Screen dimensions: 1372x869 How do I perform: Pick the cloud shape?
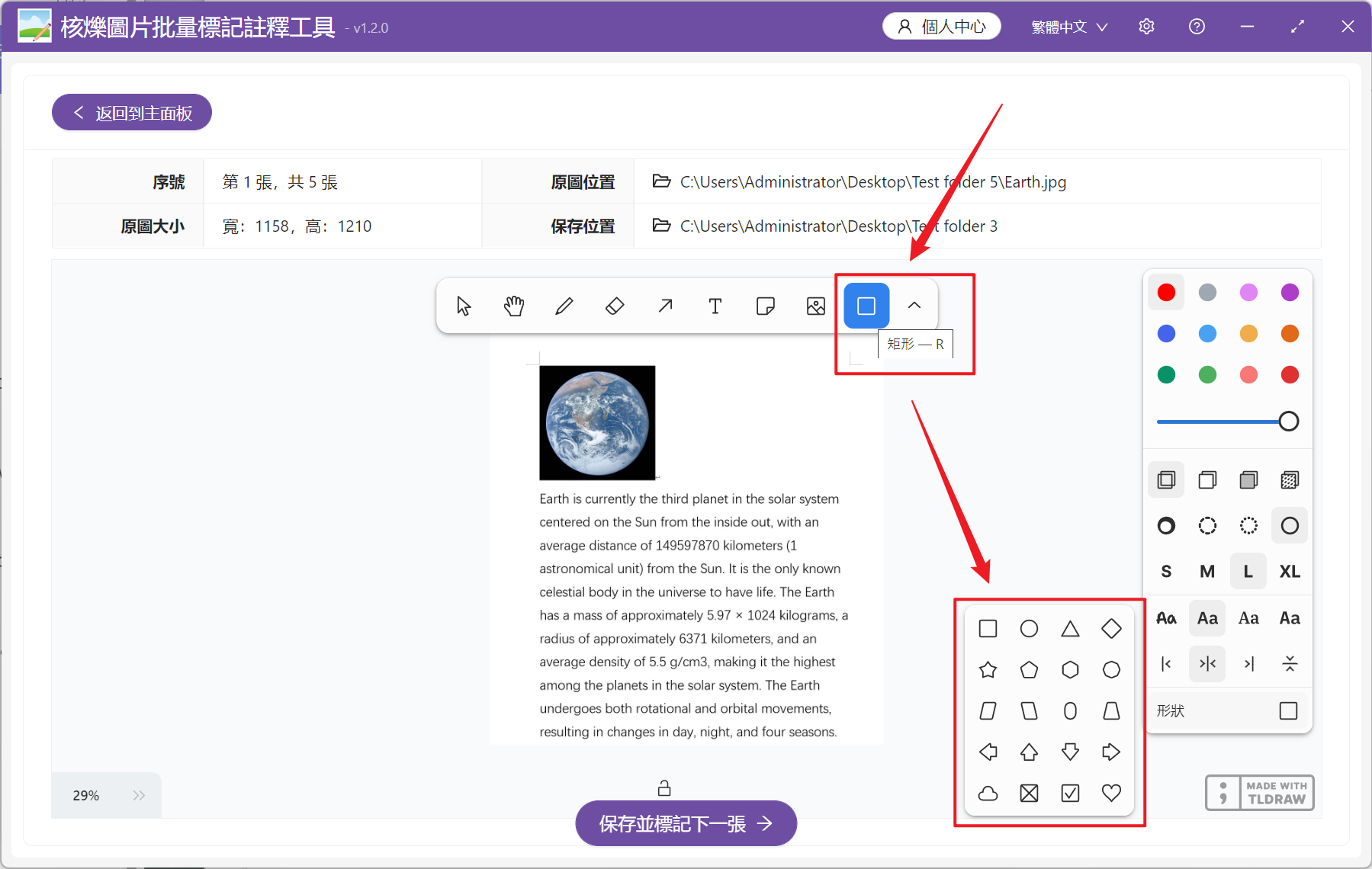pos(988,793)
